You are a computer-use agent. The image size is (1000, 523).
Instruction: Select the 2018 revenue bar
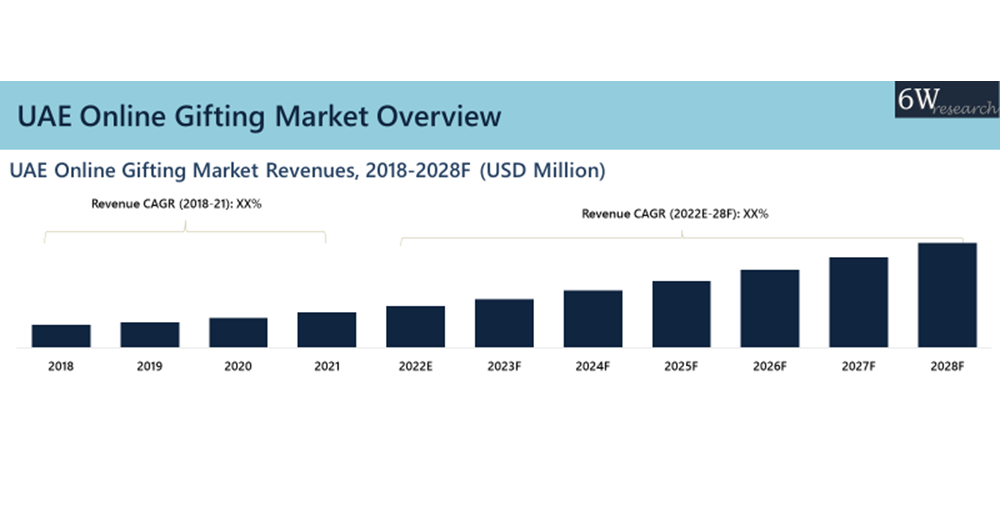click(x=61, y=336)
